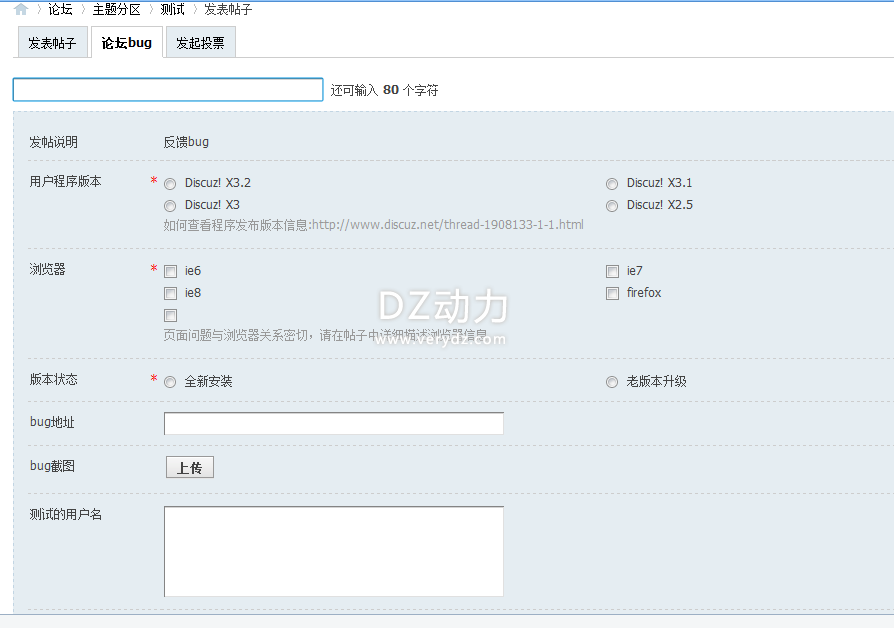
Task: Click the home icon in breadcrumb
Action: point(21,9)
